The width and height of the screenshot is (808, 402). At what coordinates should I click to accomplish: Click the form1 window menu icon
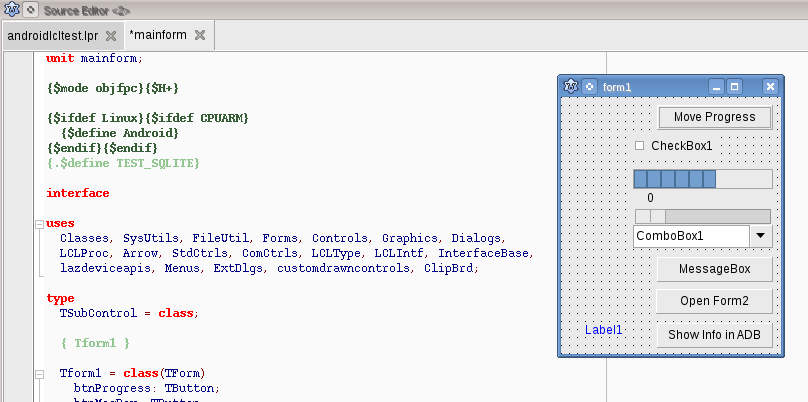(571, 87)
